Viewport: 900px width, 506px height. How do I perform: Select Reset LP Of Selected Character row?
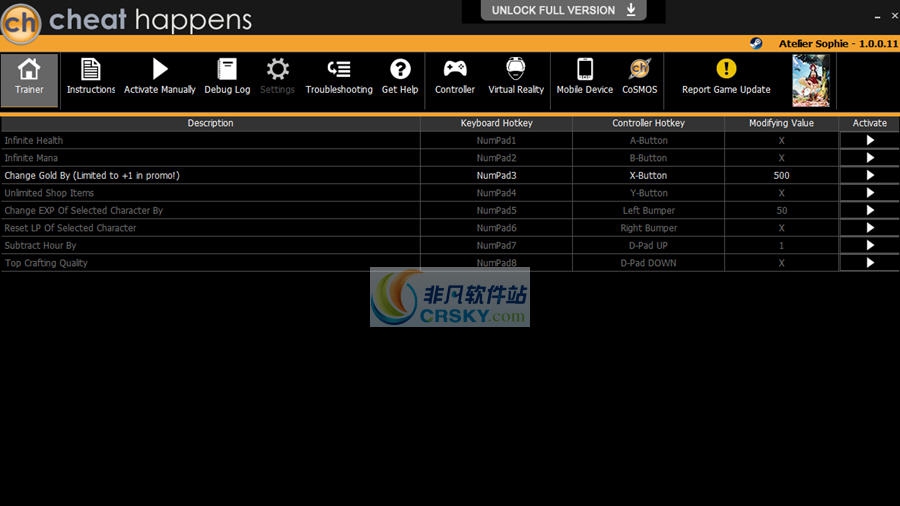click(211, 228)
